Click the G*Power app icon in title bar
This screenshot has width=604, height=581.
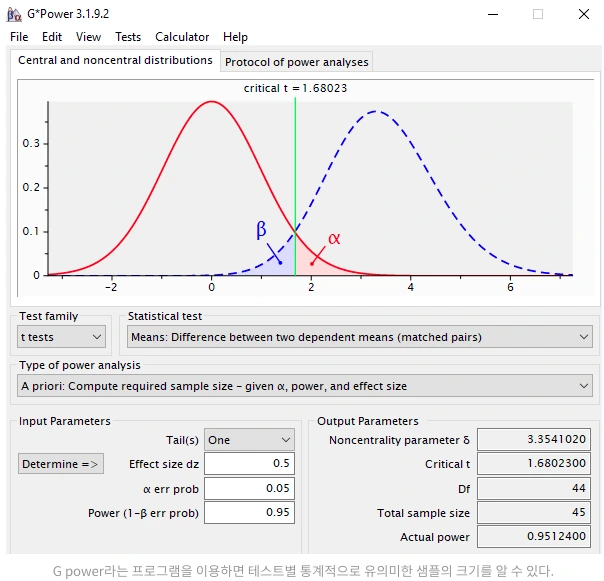point(14,14)
